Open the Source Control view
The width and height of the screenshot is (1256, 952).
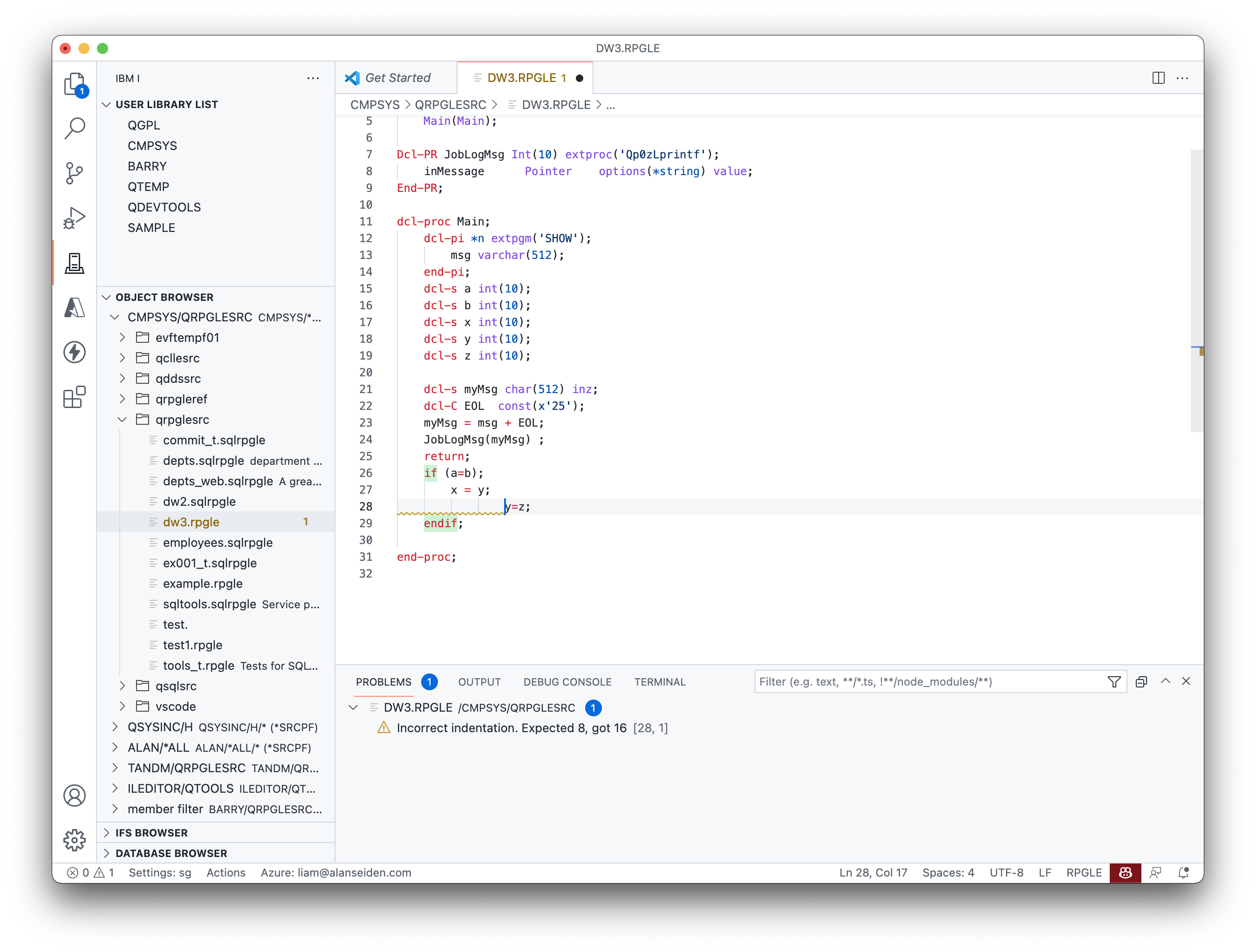[x=75, y=173]
